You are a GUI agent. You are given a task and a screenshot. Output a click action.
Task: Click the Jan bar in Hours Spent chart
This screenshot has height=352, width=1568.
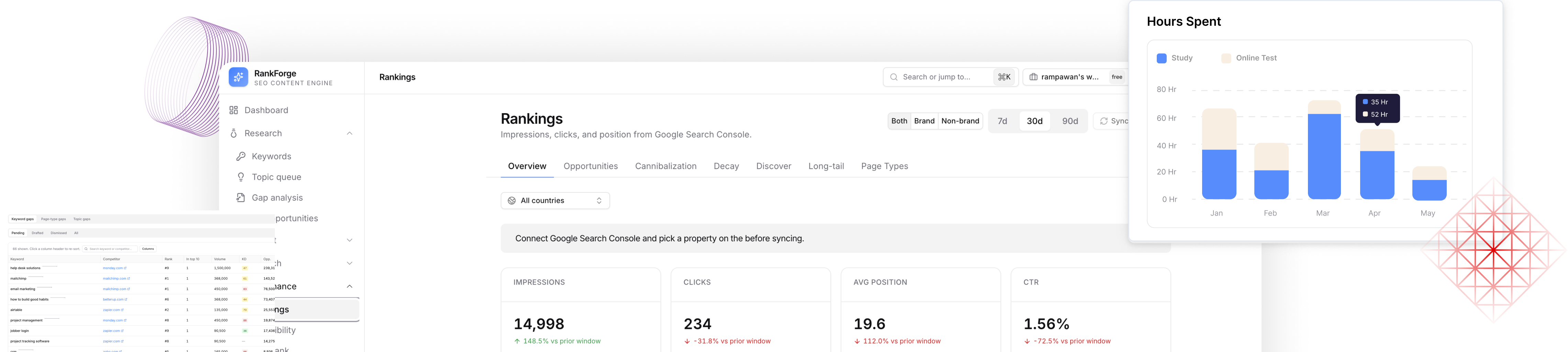pyautogui.click(x=1219, y=155)
